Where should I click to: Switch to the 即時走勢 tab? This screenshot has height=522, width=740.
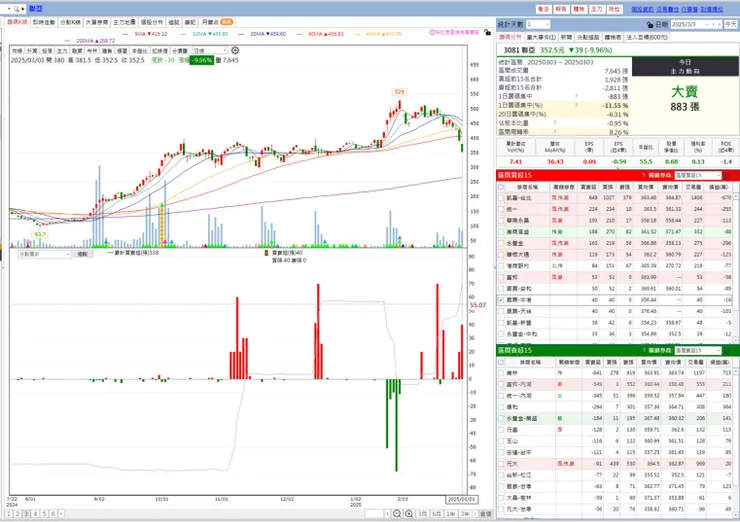[43, 22]
